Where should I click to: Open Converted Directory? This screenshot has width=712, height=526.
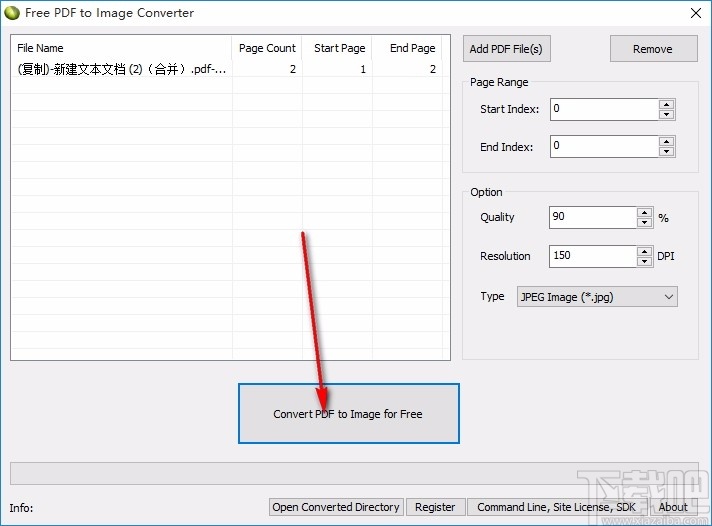click(x=336, y=507)
